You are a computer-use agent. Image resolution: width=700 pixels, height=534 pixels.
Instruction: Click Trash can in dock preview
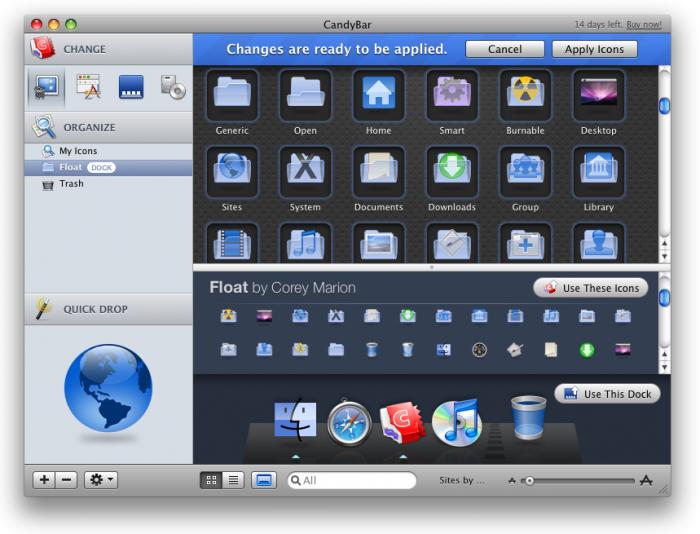click(529, 417)
